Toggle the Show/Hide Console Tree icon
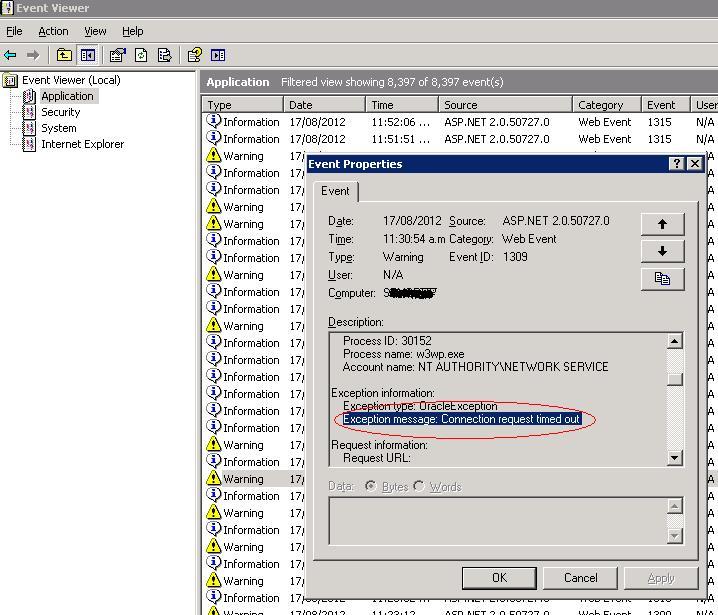Viewport: 718px width, 615px height. [88, 55]
